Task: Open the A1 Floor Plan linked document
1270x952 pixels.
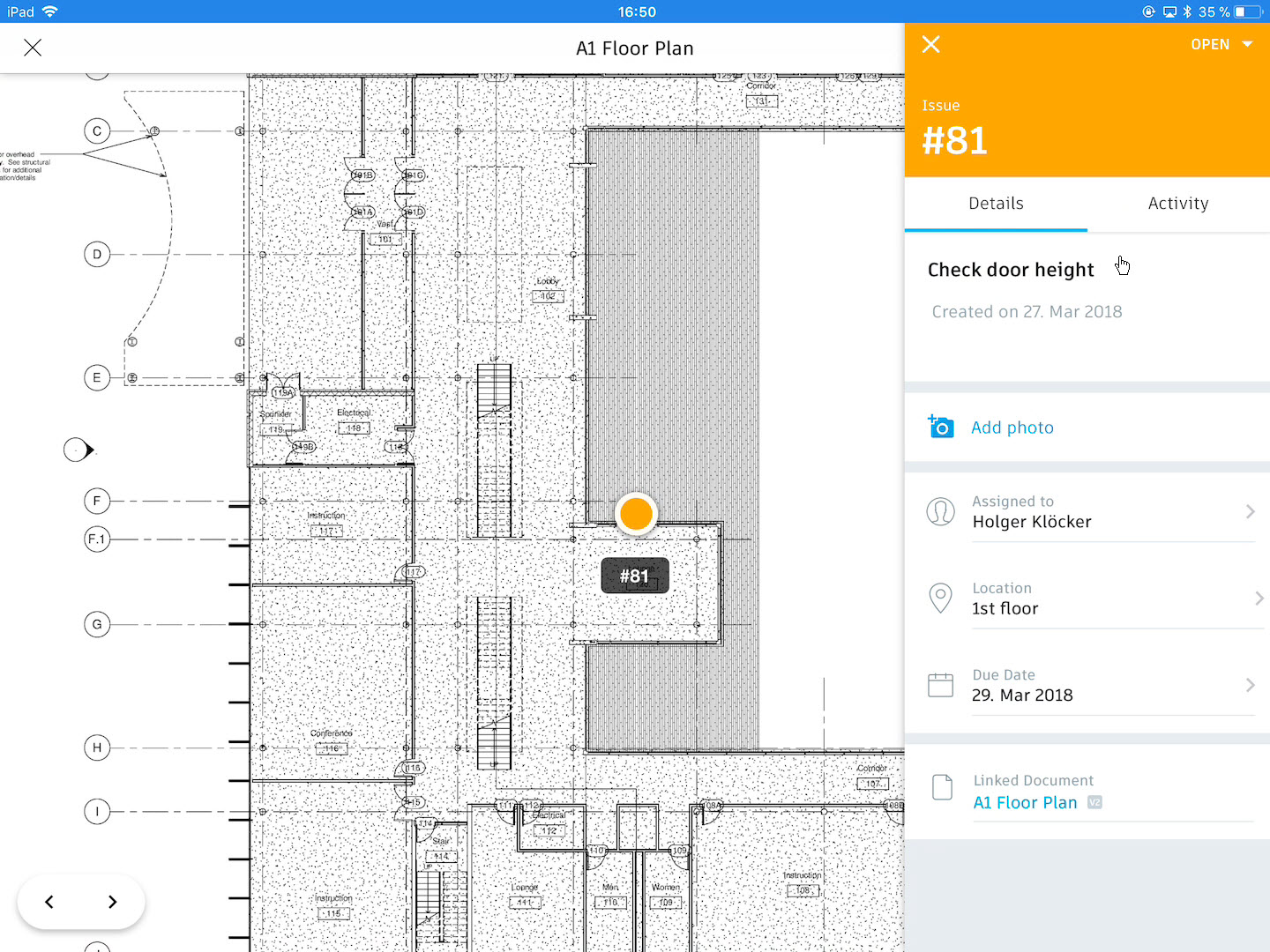Action: tap(1025, 802)
